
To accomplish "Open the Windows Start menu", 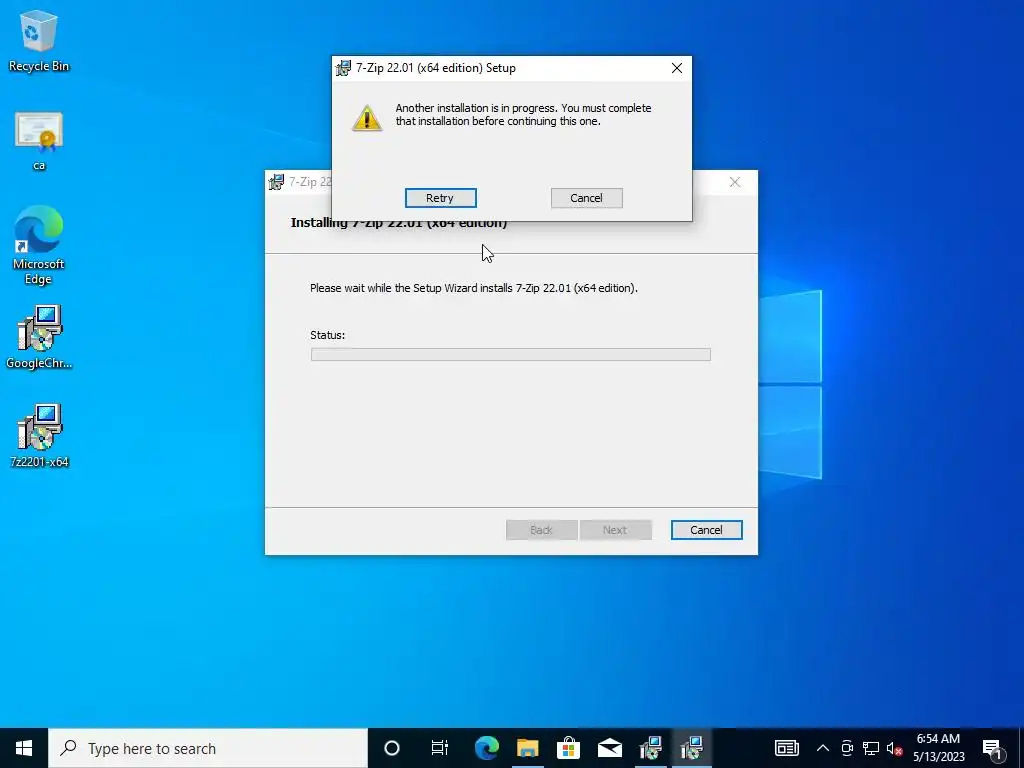I will pyautogui.click(x=24, y=748).
